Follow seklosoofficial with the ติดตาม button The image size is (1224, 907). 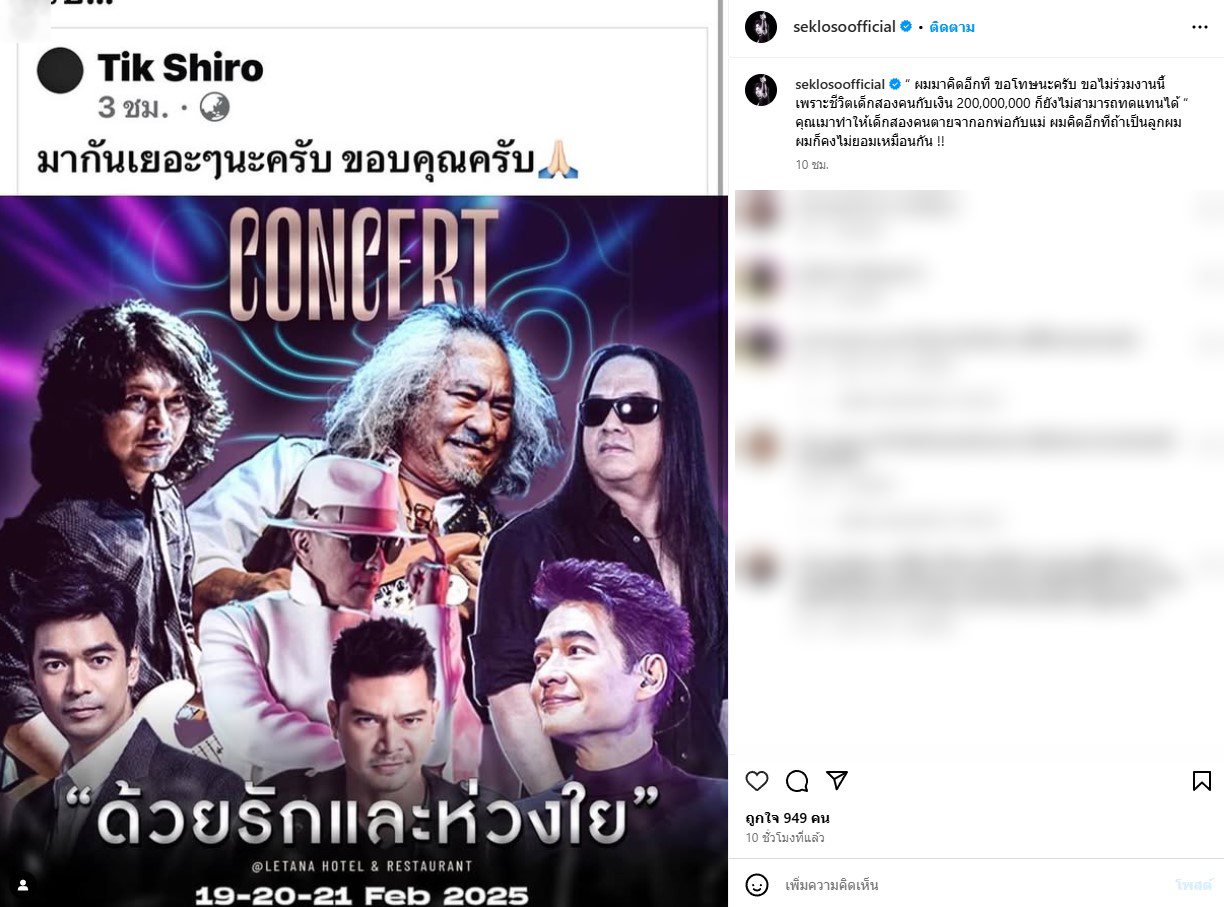pos(952,27)
